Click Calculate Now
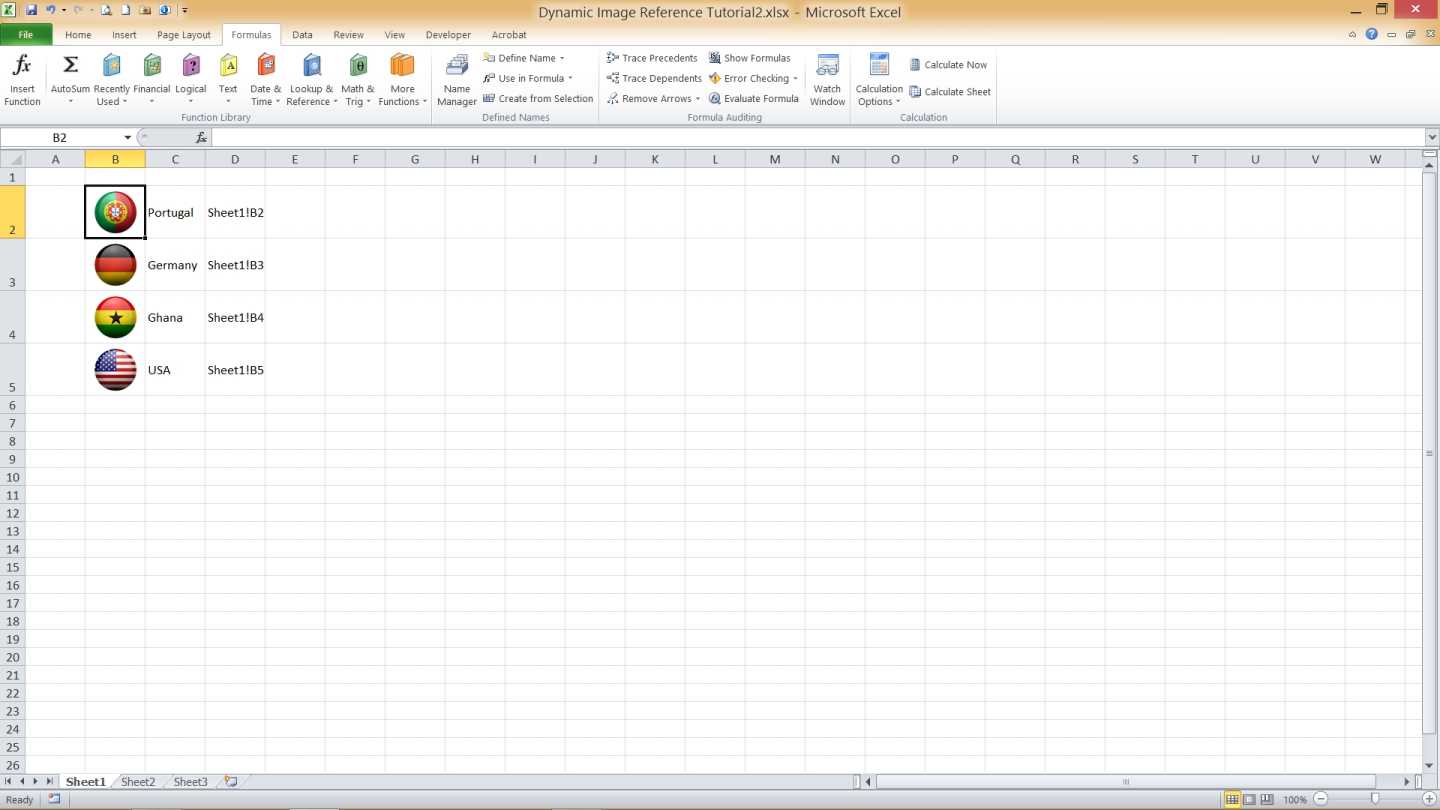The height and width of the screenshot is (810, 1440). pos(948,65)
